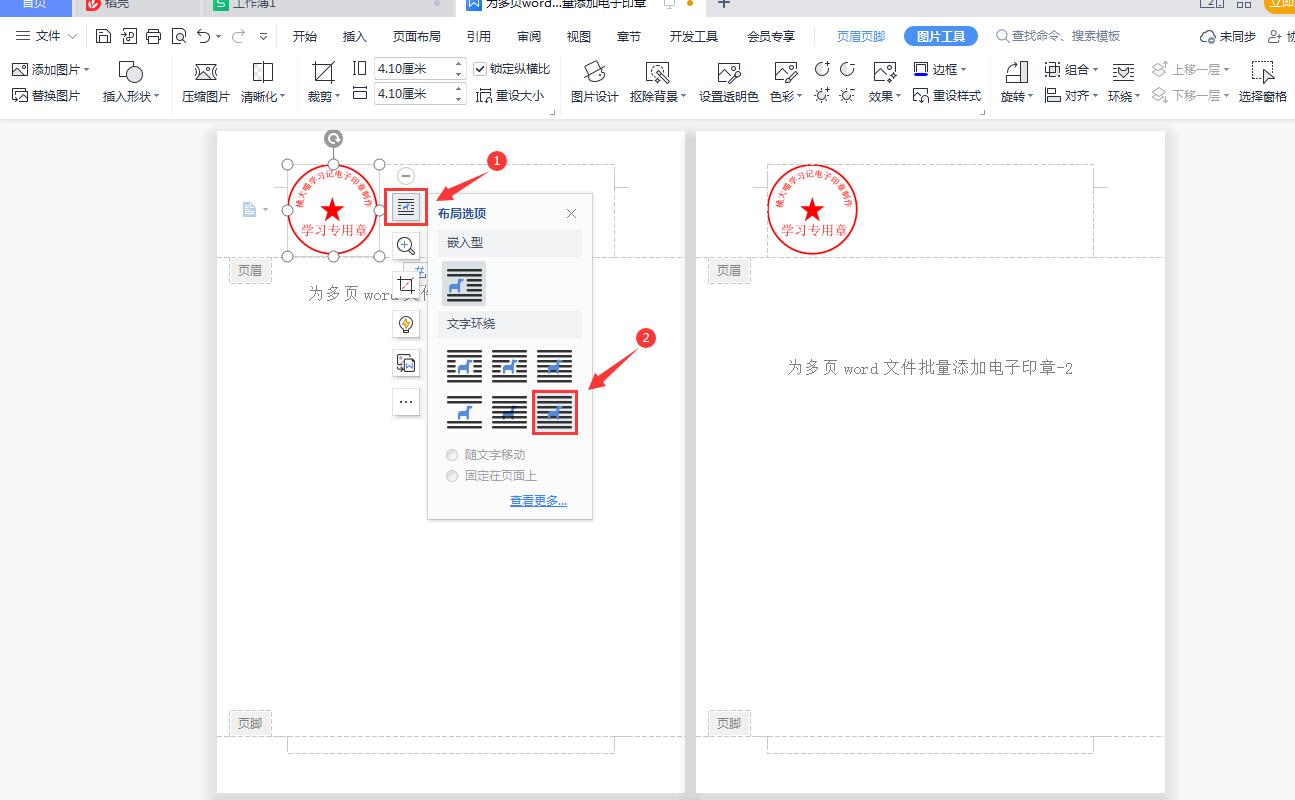
Task: Select the tight text wrap layout option
Action: point(509,366)
